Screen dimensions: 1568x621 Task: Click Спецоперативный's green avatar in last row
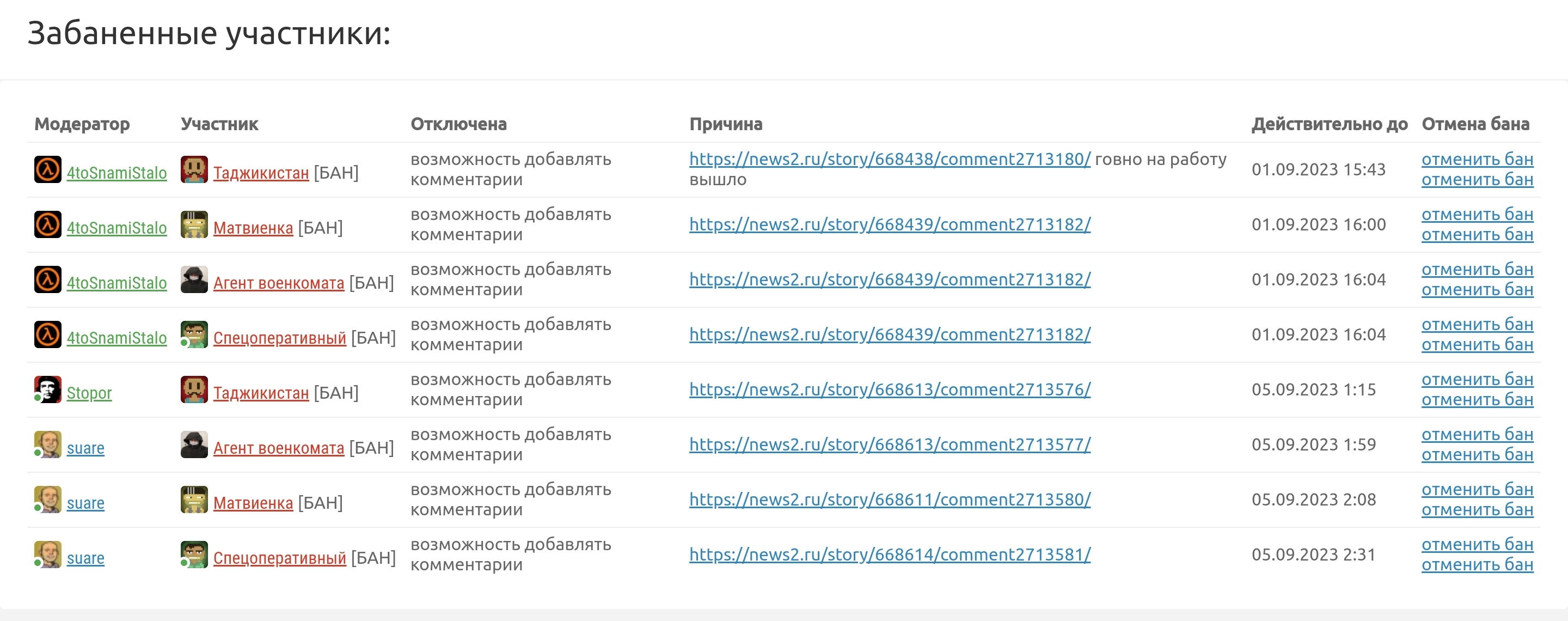[194, 555]
